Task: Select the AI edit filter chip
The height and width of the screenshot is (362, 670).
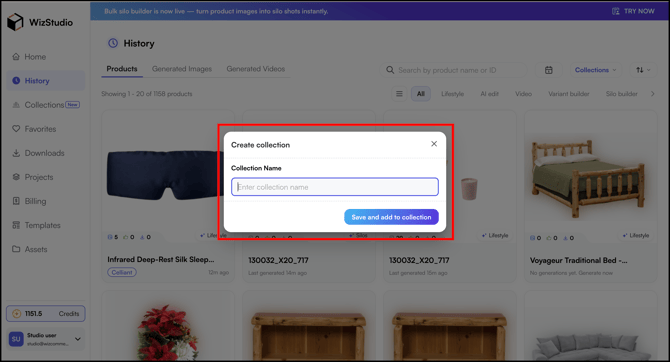Action: point(489,94)
